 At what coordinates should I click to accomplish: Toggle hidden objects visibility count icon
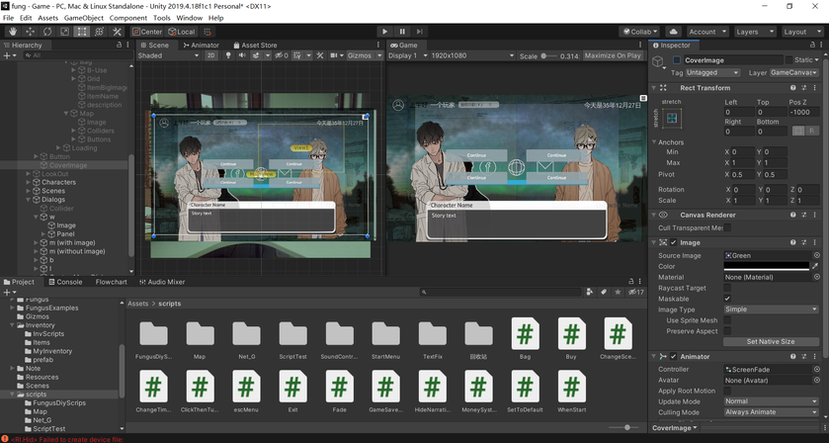(282, 56)
